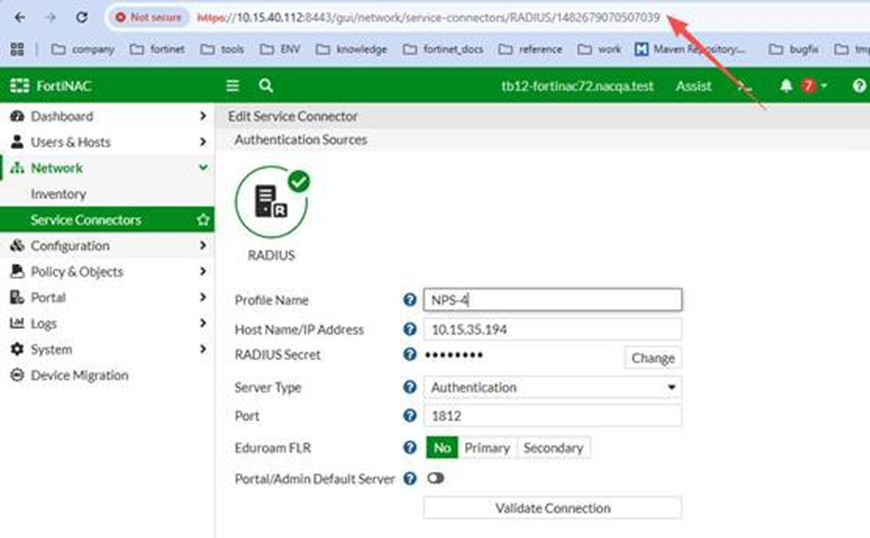Reload the page with the refresh icon
The width and height of the screenshot is (870, 538).
pos(82,17)
